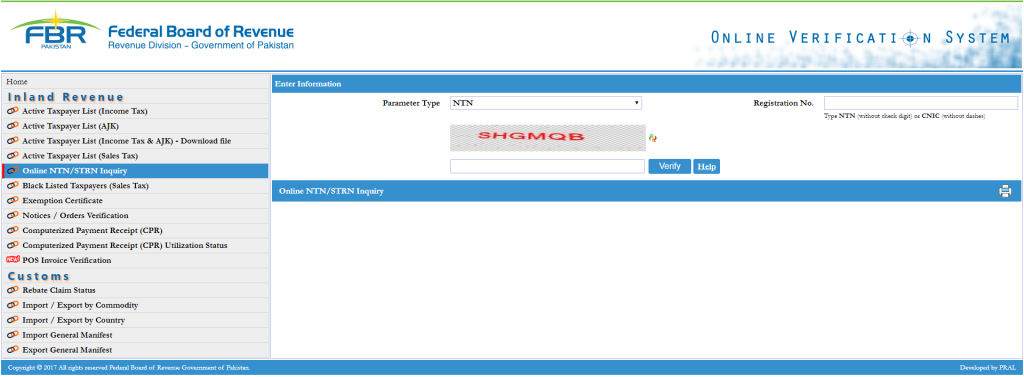
Task: Click chain icon beside Export General Manifest
Action: click(12, 350)
